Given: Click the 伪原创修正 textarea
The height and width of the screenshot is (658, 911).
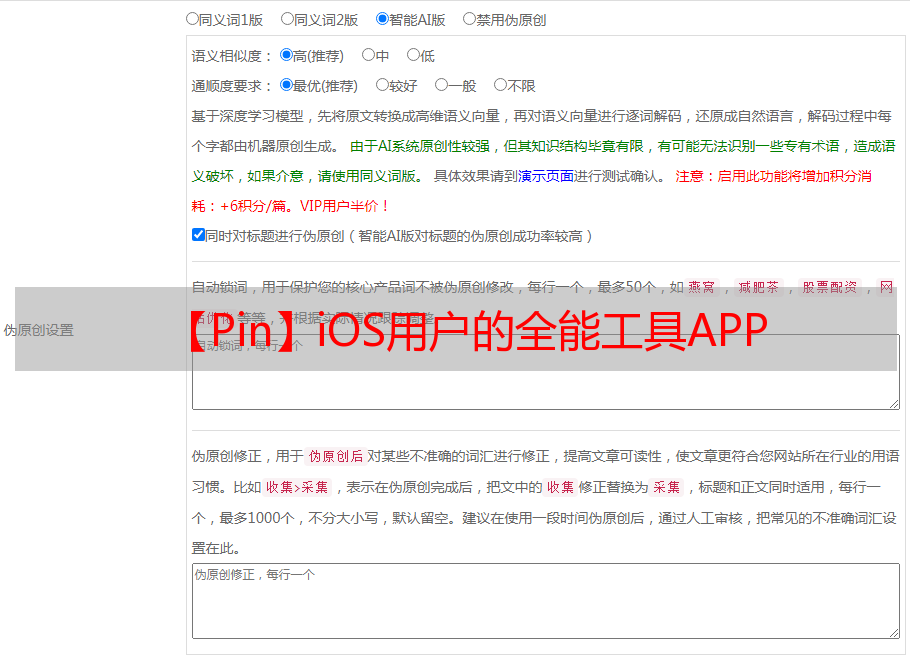Looking at the screenshot, I should [x=546, y=601].
